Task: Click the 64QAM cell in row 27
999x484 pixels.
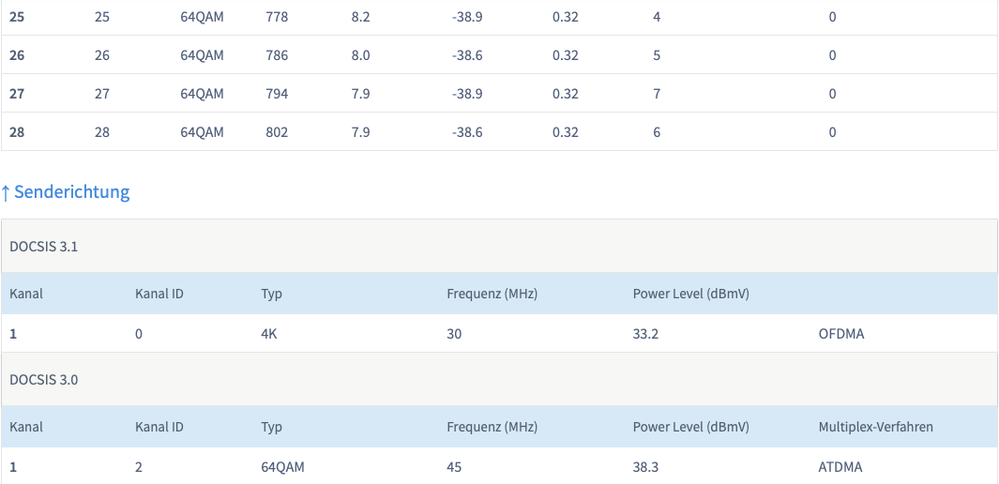Action: click(202, 94)
